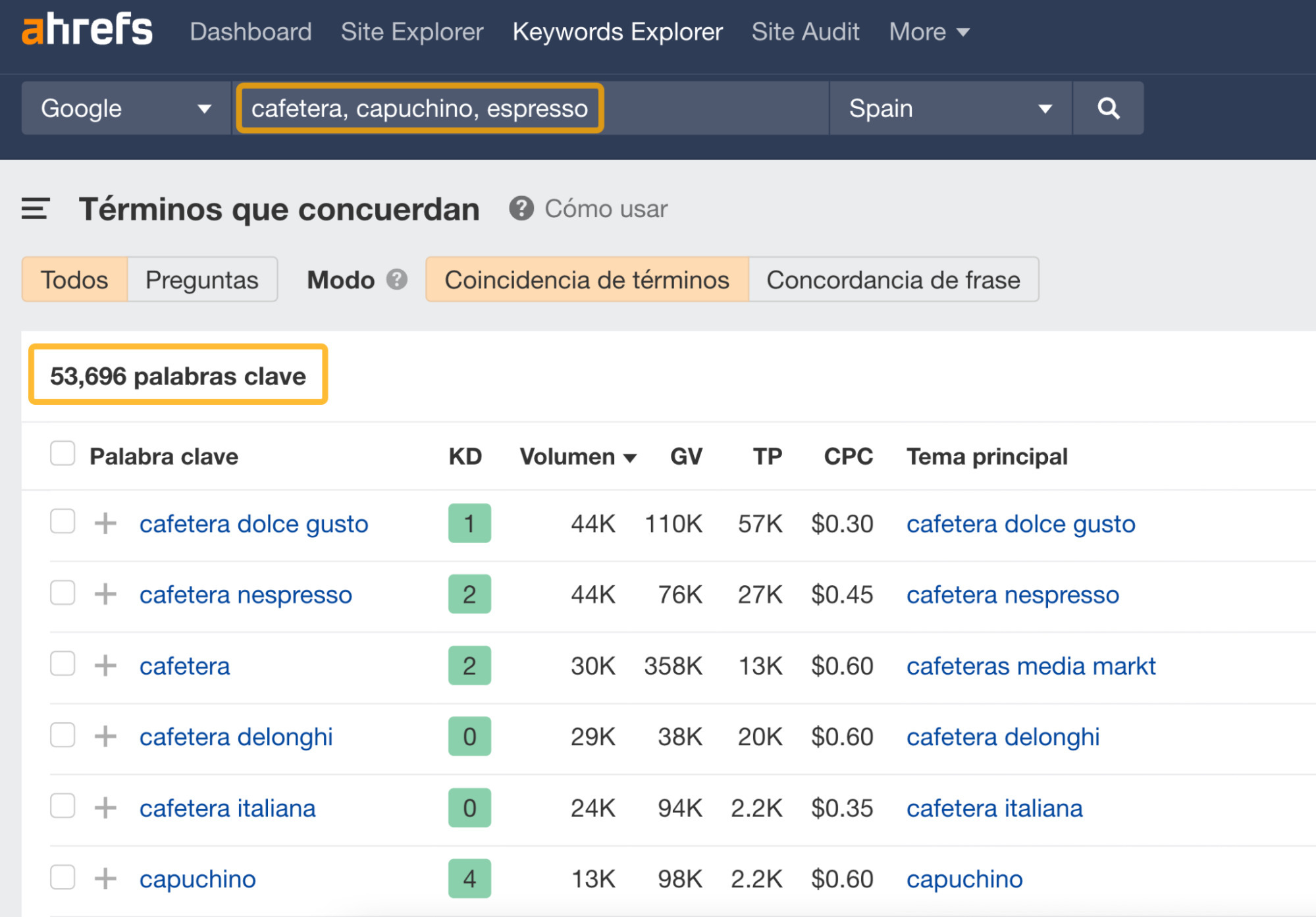Open Site Explorer from the navigation bar

tap(411, 31)
